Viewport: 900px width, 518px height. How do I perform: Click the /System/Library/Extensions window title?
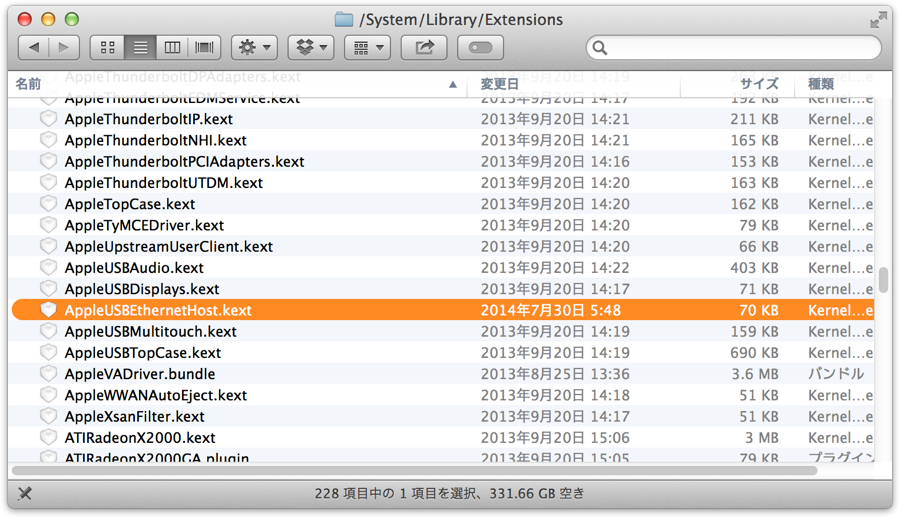(461, 20)
